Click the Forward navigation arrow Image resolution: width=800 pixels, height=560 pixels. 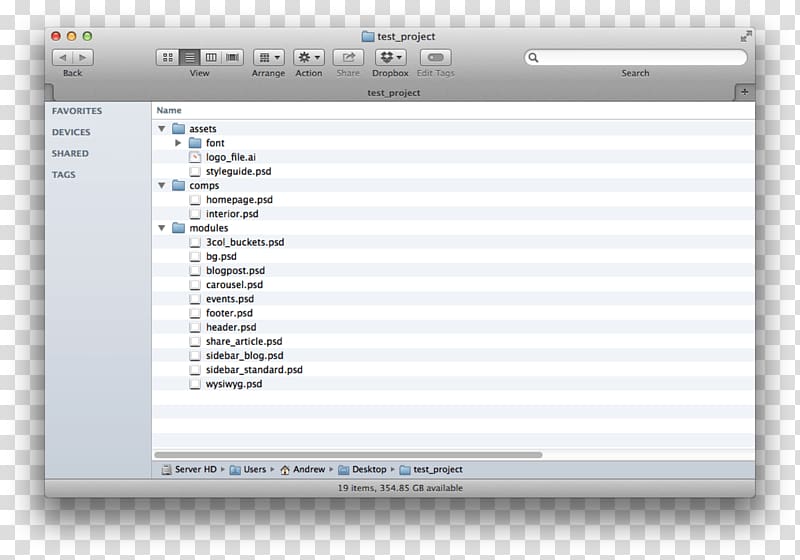coord(83,58)
